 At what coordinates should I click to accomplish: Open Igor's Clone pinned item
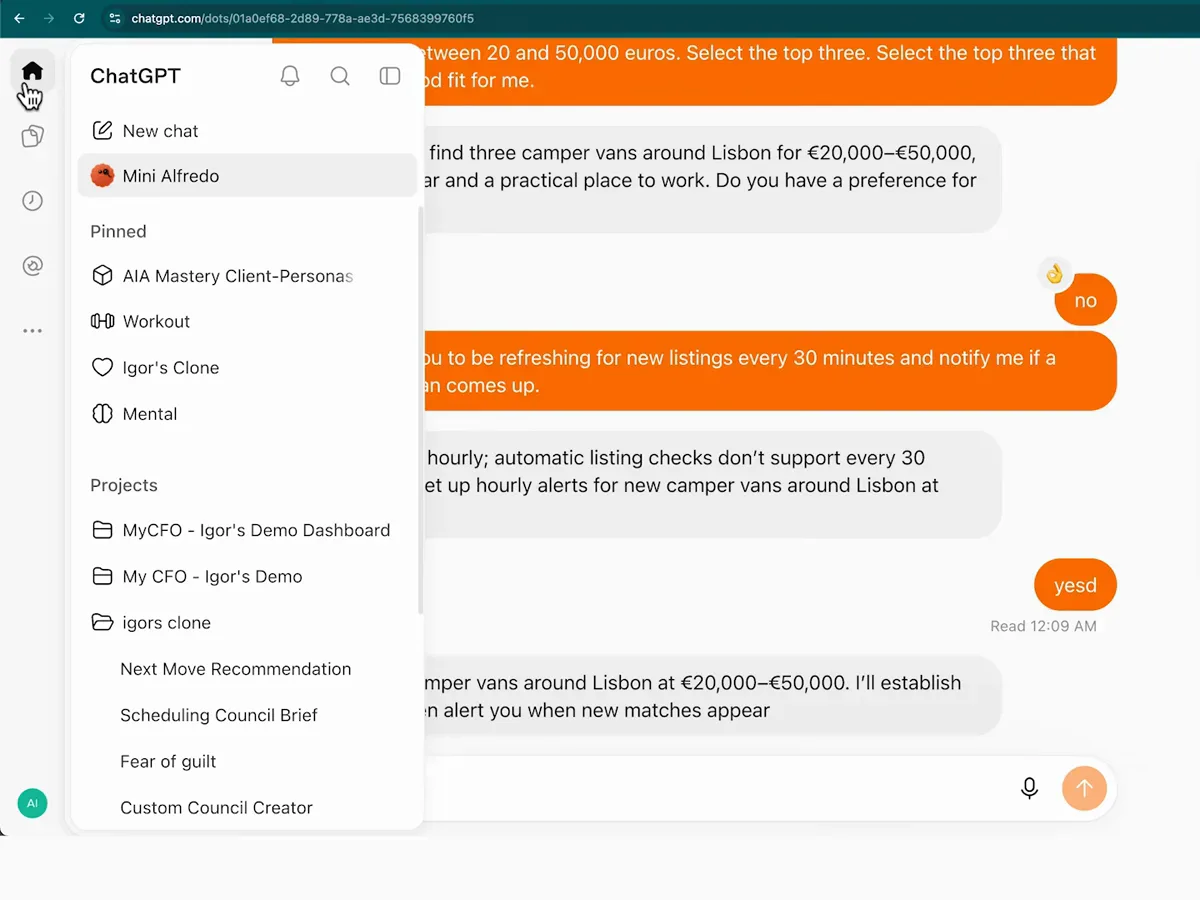[247, 368]
